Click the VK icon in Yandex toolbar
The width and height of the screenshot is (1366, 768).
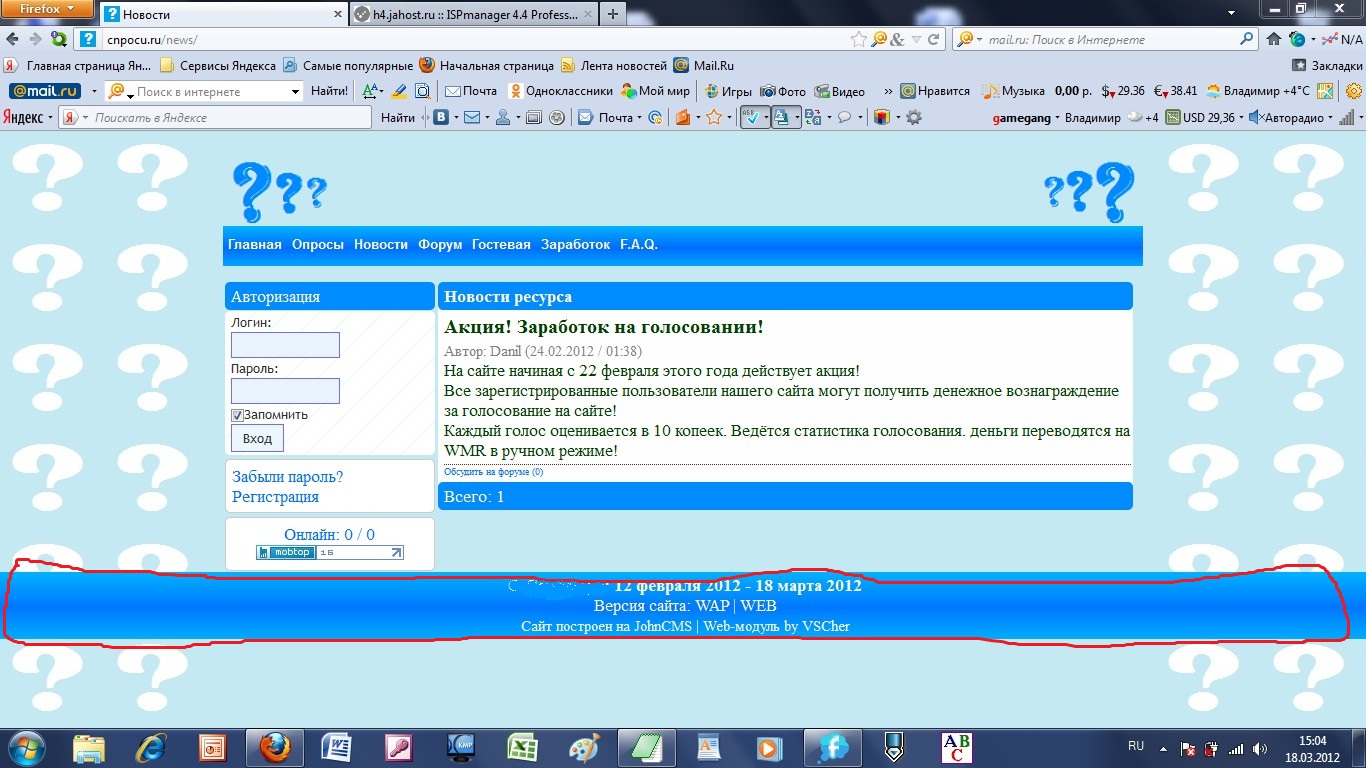(440, 117)
